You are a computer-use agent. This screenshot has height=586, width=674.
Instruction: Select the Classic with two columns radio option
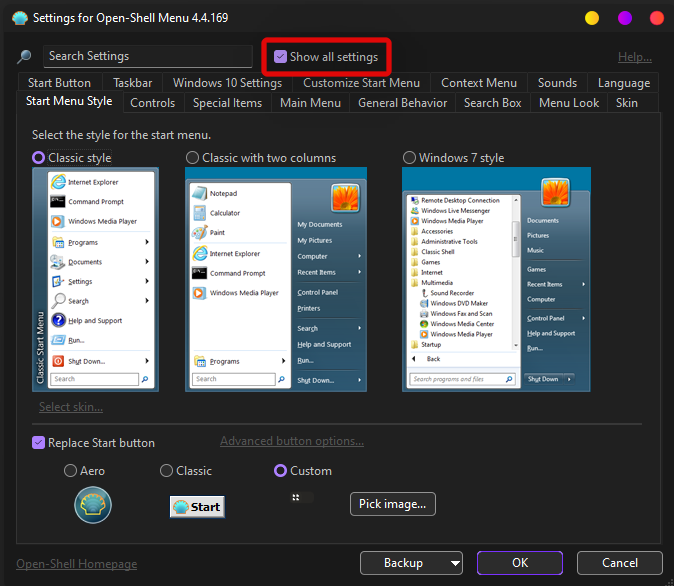193,158
